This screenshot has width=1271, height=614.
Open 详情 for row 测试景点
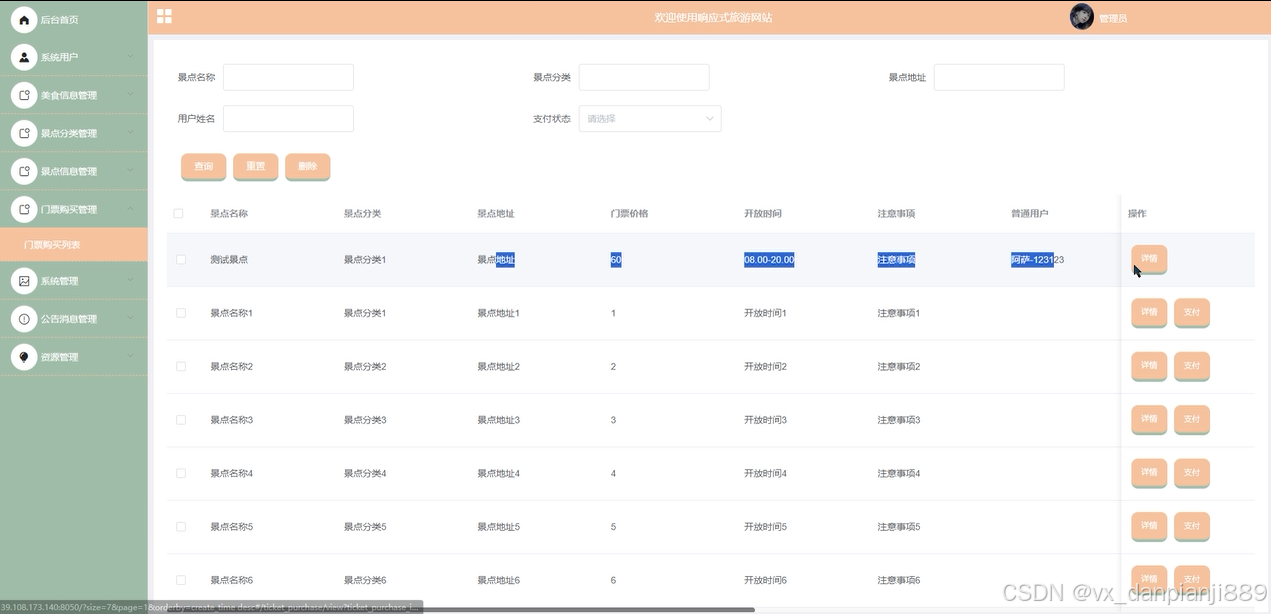click(1149, 259)
